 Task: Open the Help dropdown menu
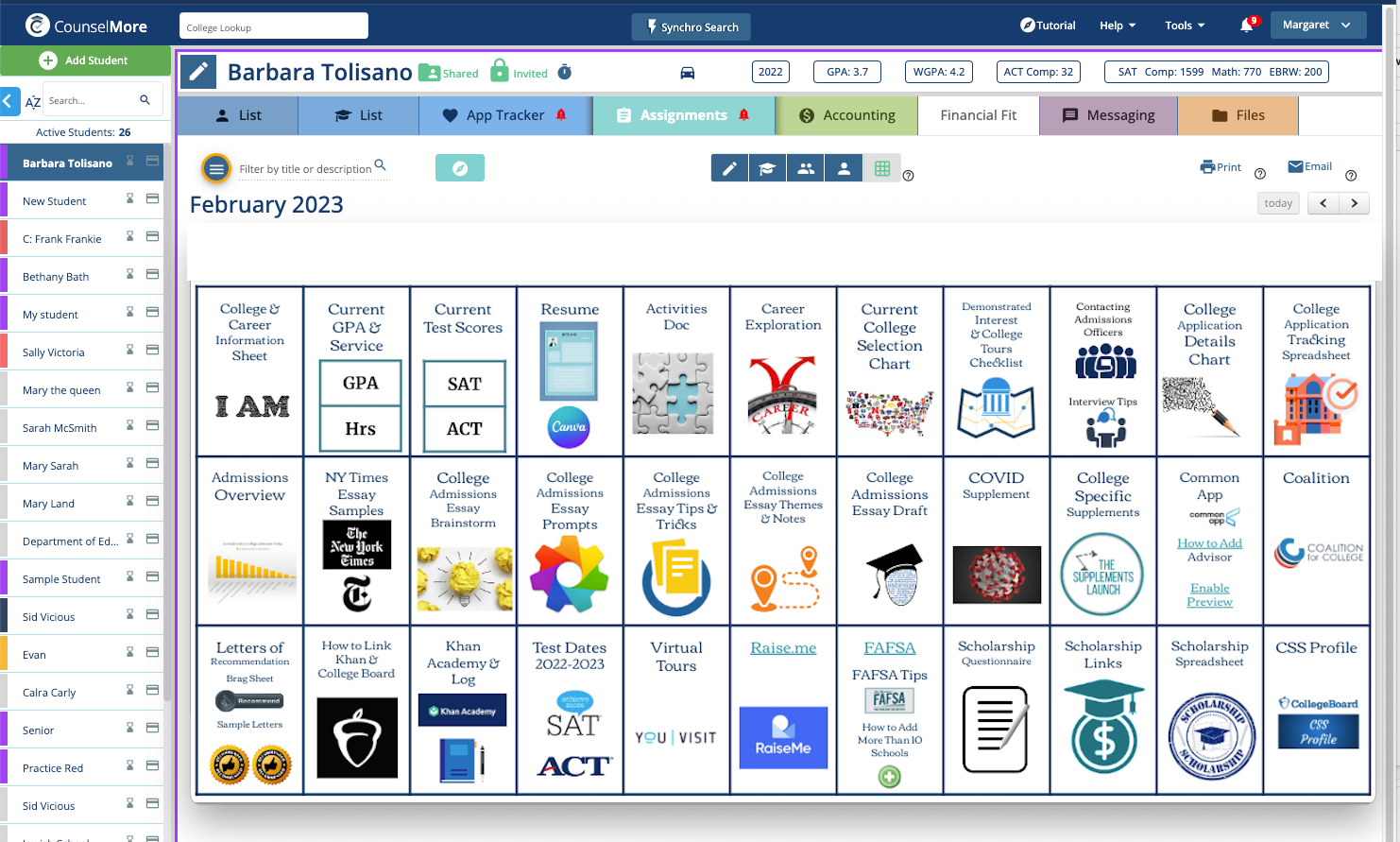point(1118,26)
